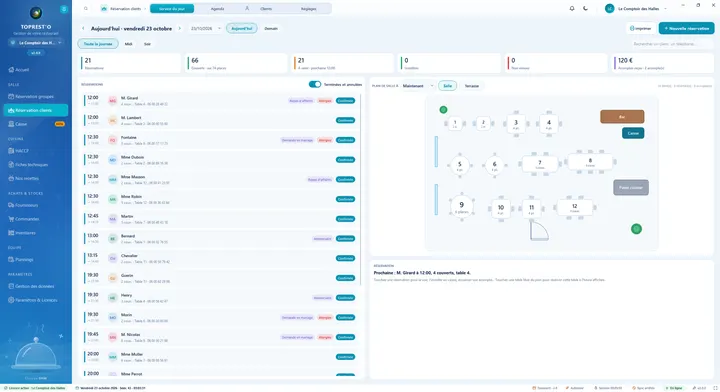This screenshot has height=392, width=720.
Task: Select table 12 on floor plan
Action: pyautogui.click(x=574, y=207)
